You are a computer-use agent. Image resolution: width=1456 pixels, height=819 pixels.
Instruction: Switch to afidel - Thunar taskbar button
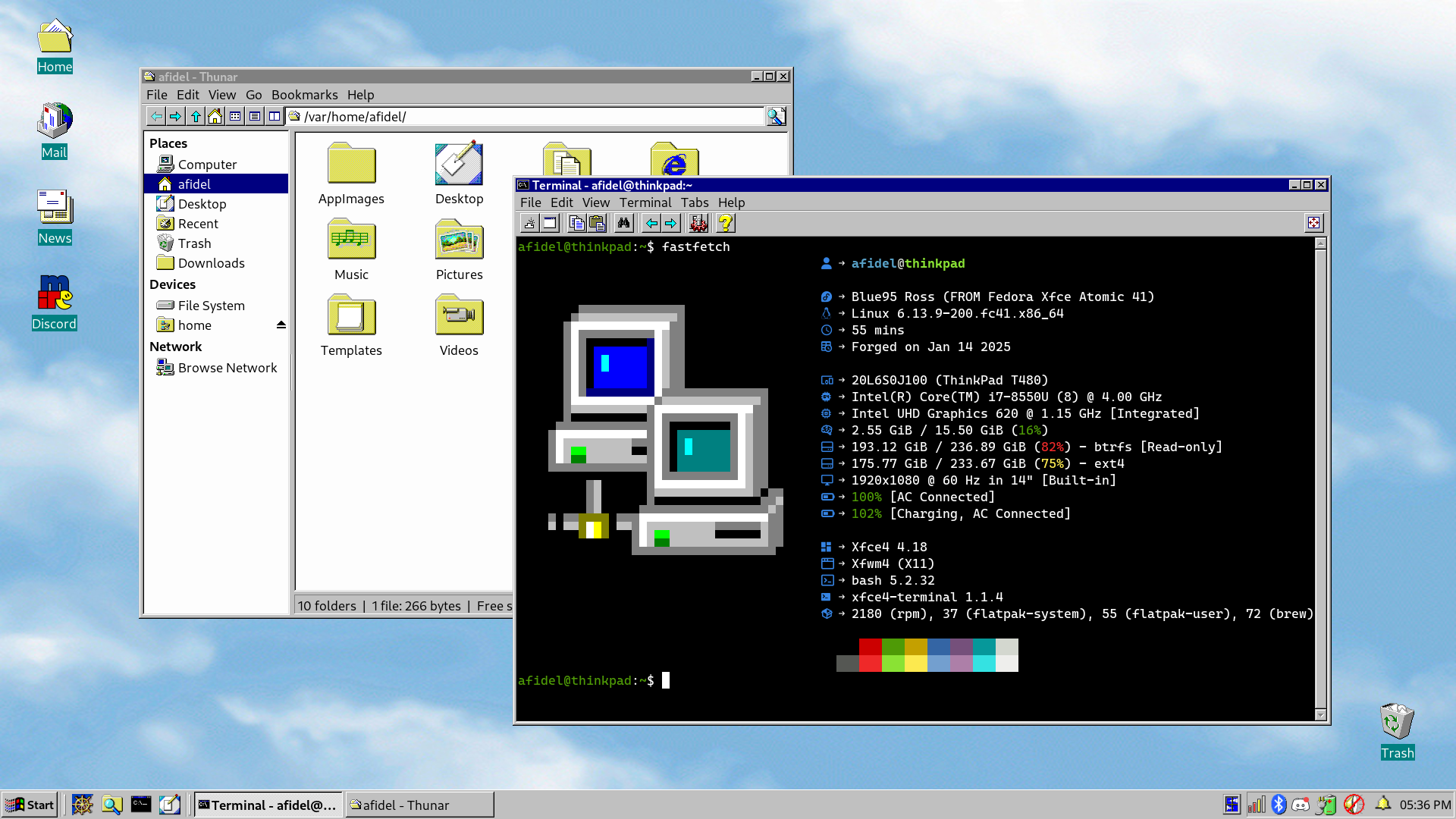[420, 805]
